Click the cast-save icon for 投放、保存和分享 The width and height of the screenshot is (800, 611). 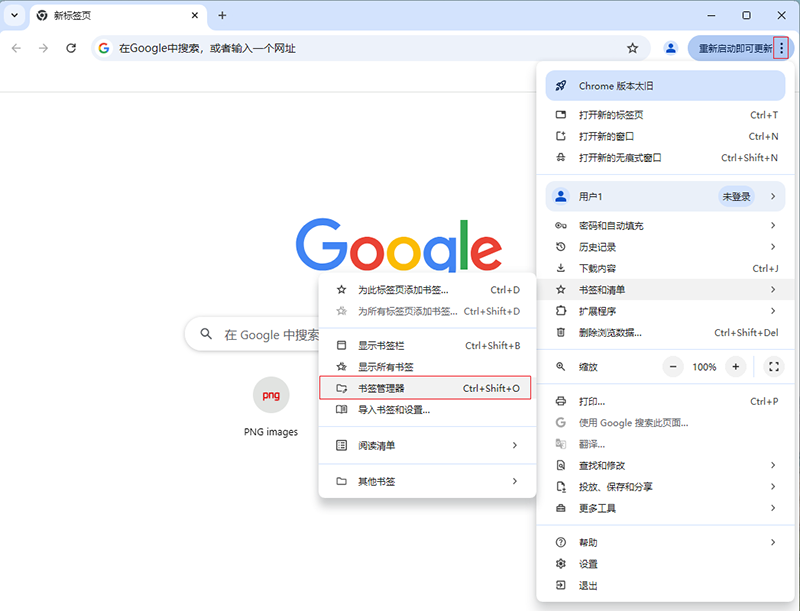(561, 487)
